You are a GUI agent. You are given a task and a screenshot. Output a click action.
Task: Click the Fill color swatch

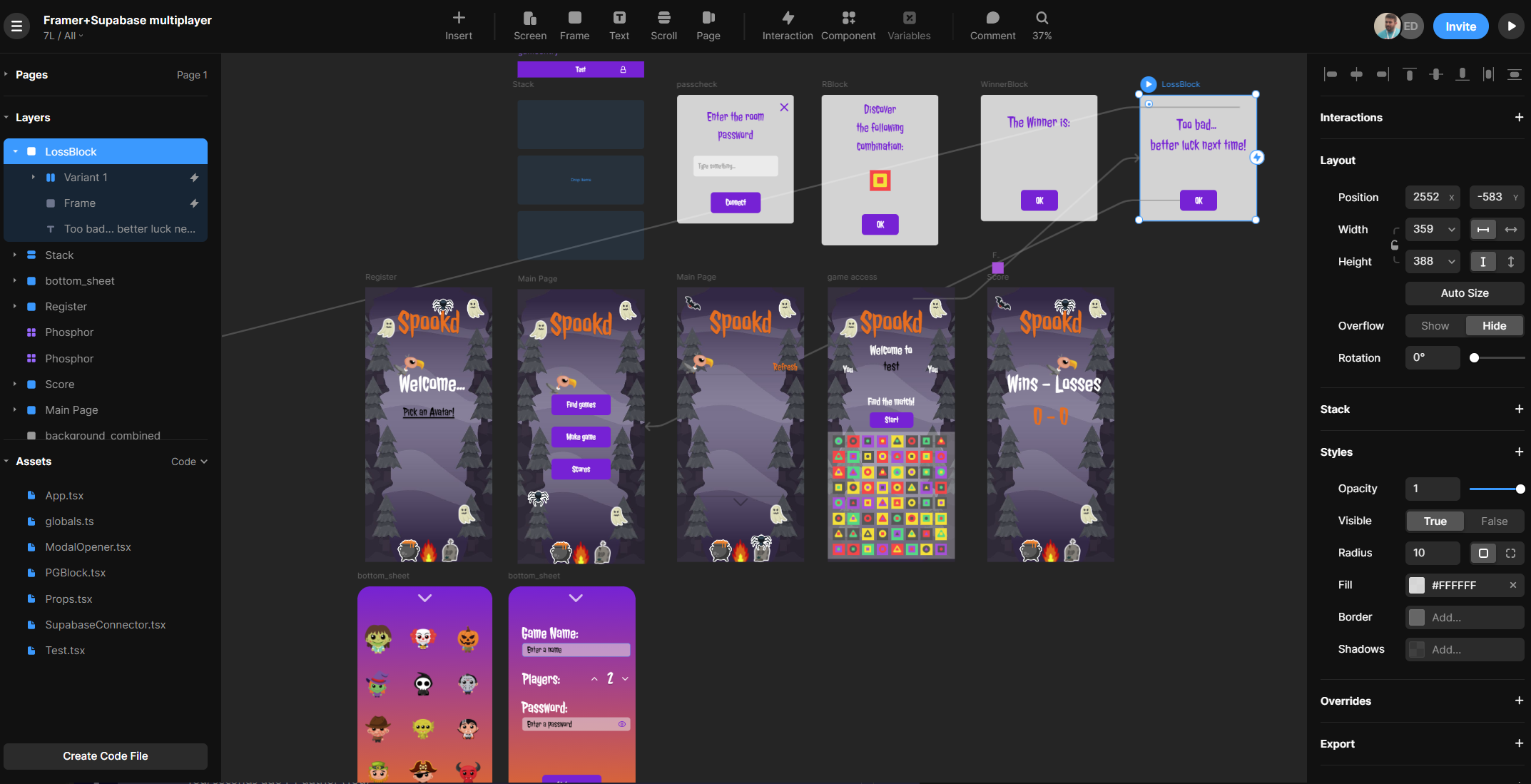(x=1417, y=586)
